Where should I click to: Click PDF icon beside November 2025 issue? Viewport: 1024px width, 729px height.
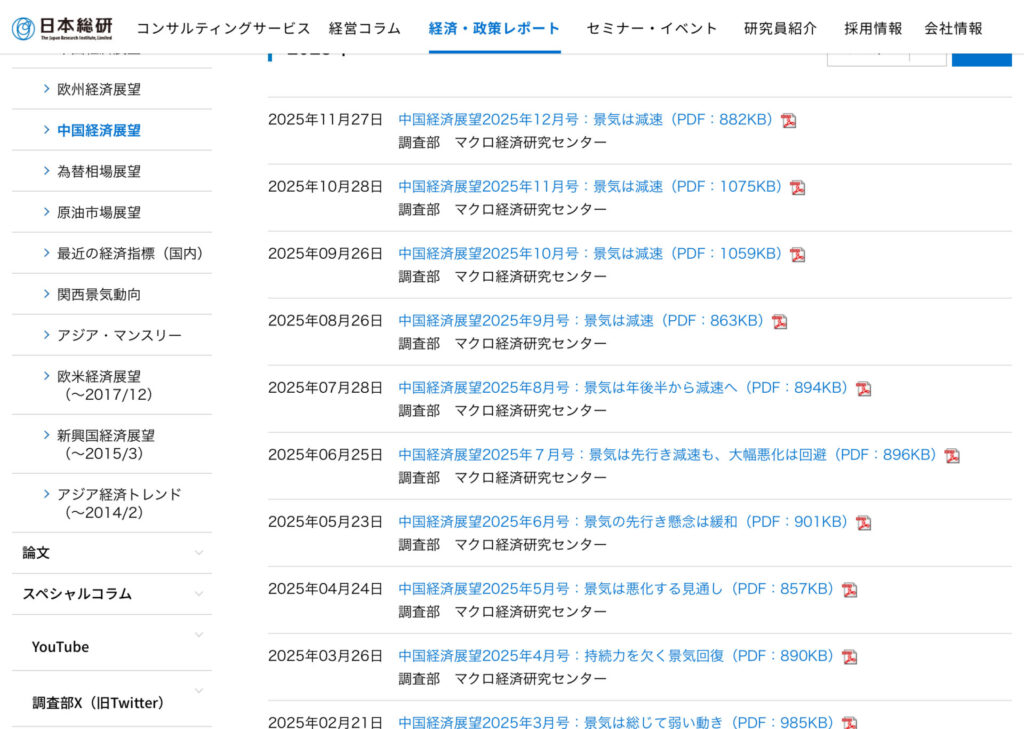(797, 188)
